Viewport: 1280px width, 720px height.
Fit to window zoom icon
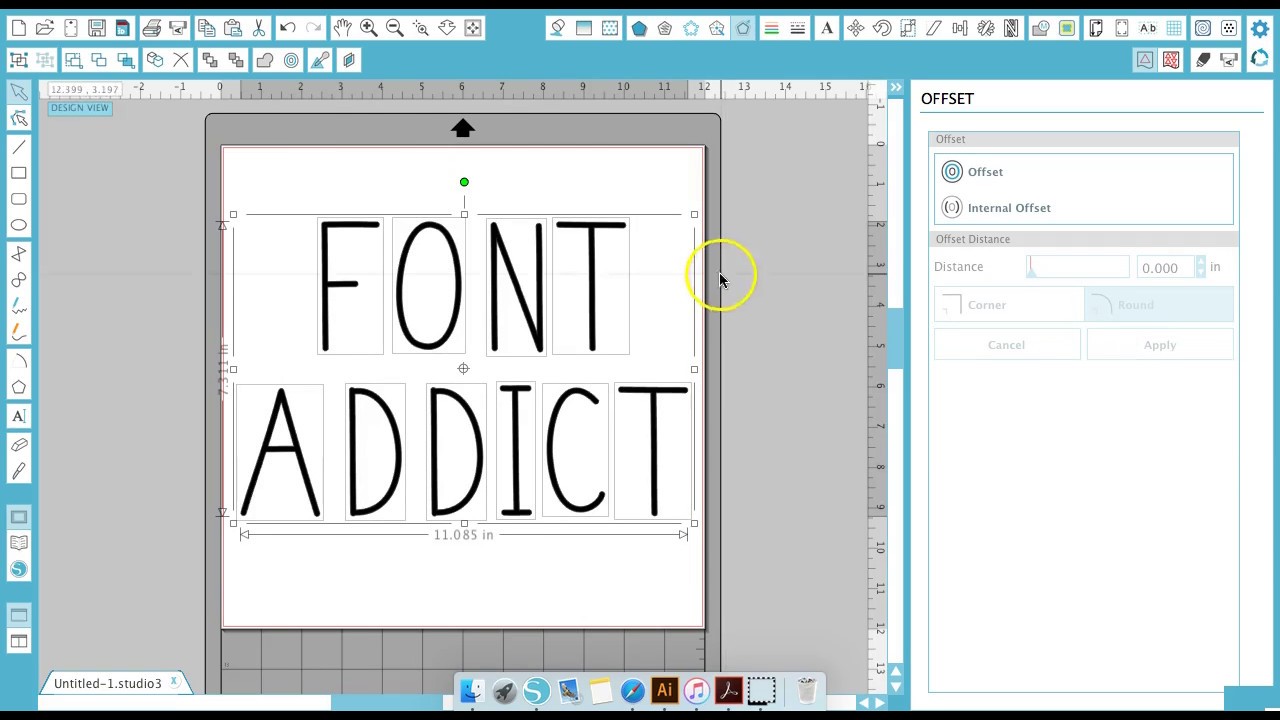point(473,28)
